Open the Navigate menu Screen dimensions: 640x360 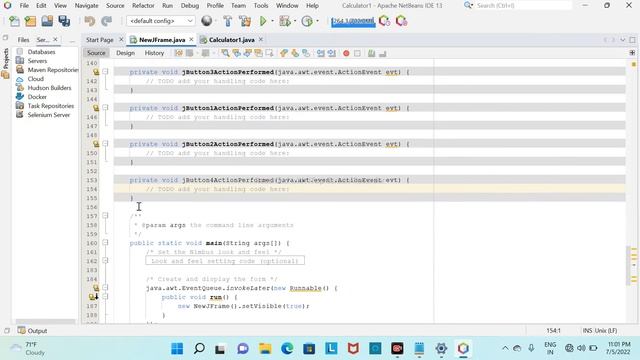tap(87, 6)
